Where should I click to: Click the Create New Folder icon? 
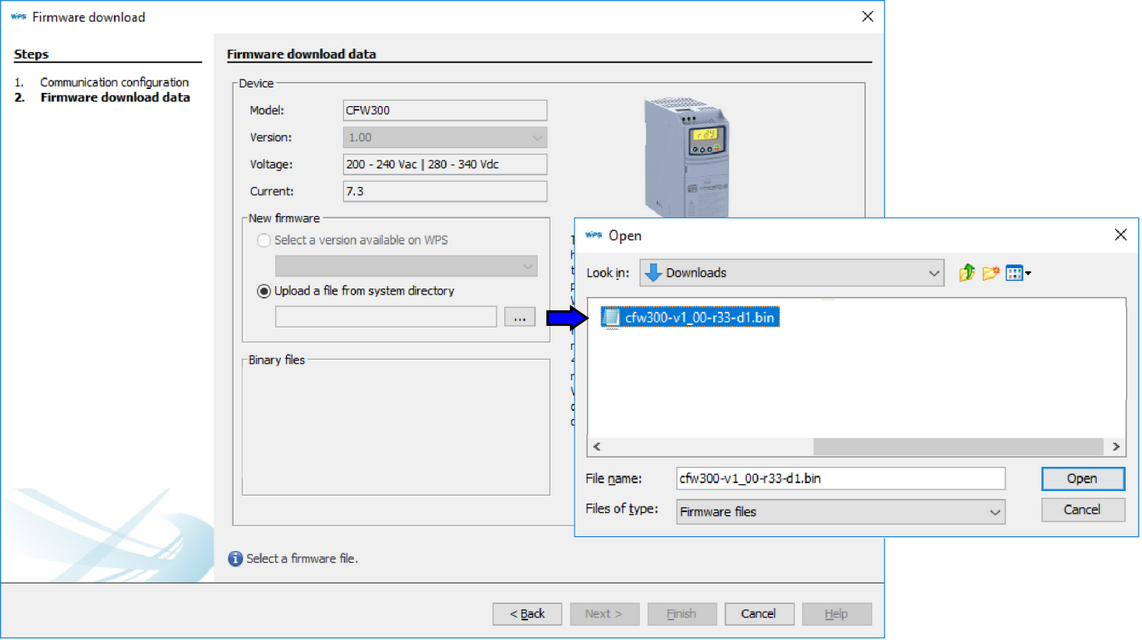(990, 273)
